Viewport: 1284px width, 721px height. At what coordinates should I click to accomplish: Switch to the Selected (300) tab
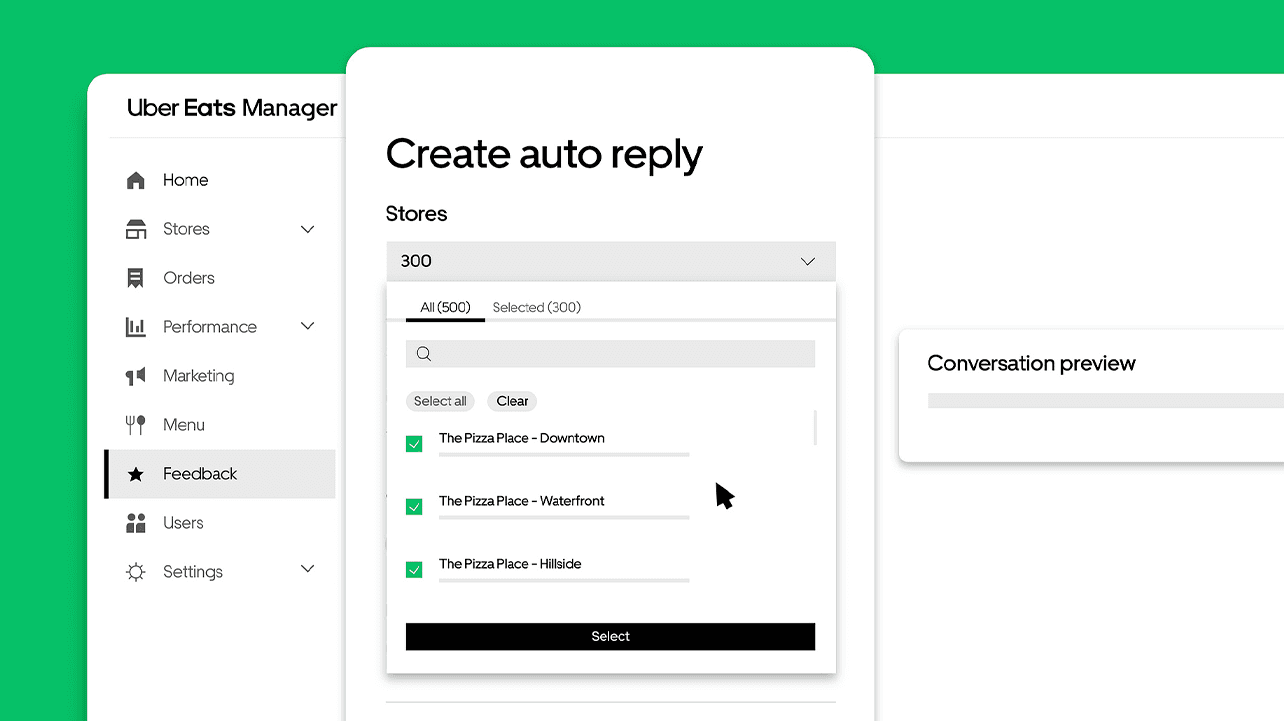(537, 307)
